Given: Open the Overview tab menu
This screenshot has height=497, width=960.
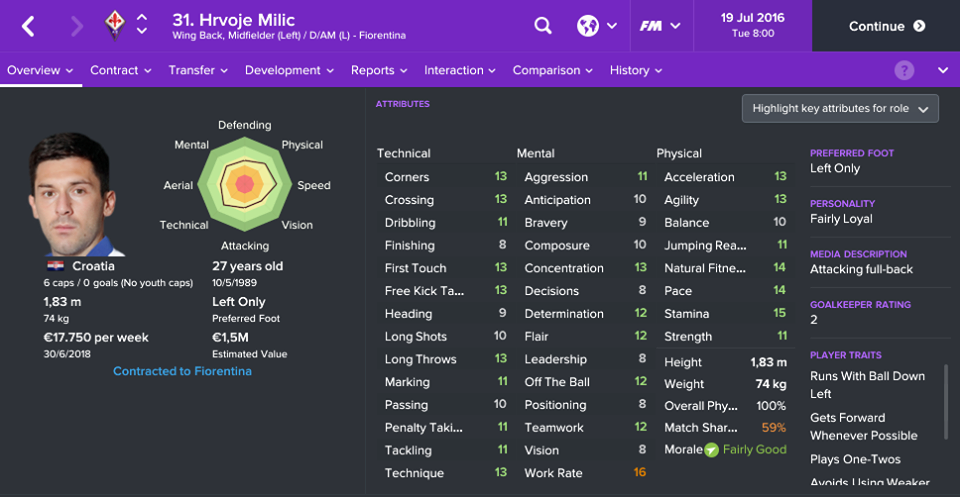Looking at the screenshot, I should [40, 70].
